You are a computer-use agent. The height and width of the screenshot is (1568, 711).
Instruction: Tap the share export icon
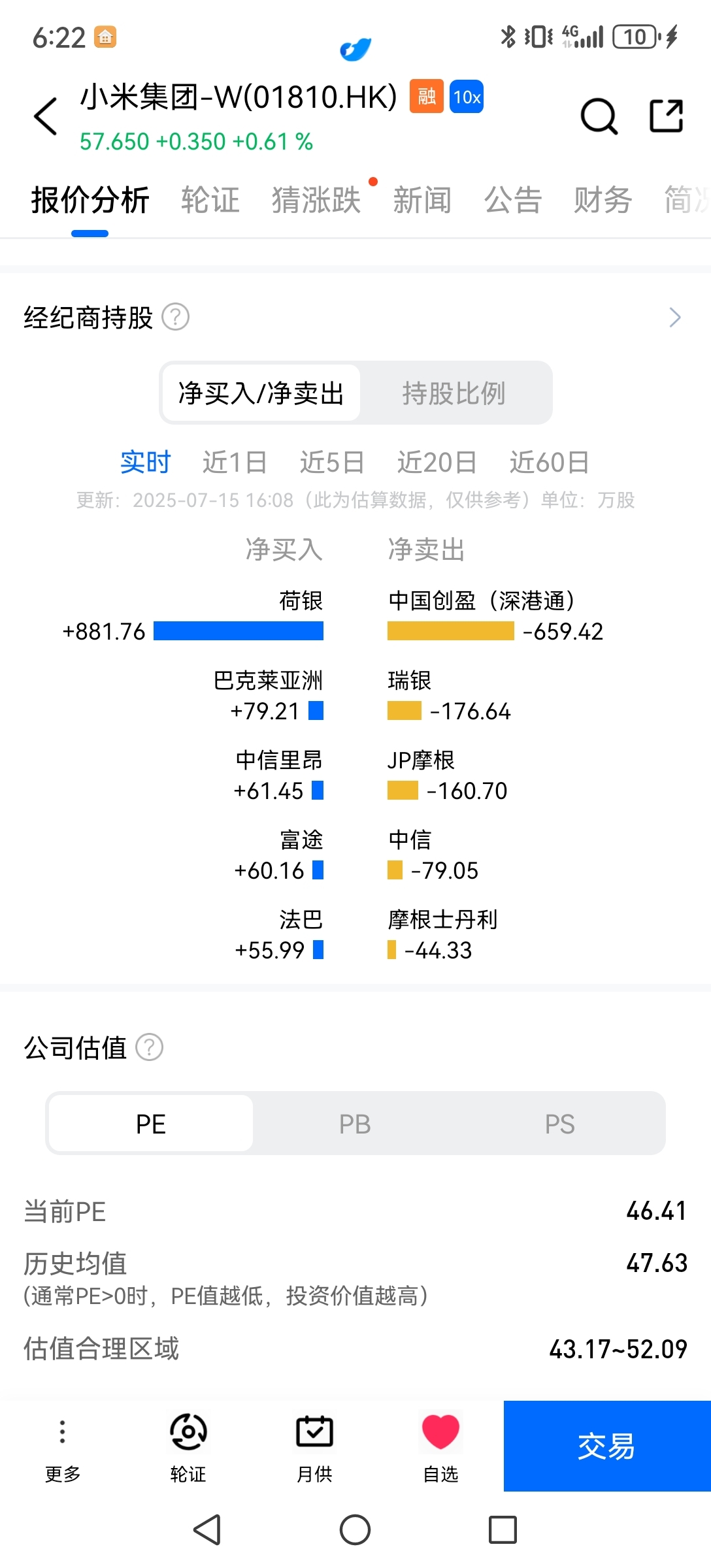[x=666, y=116]
